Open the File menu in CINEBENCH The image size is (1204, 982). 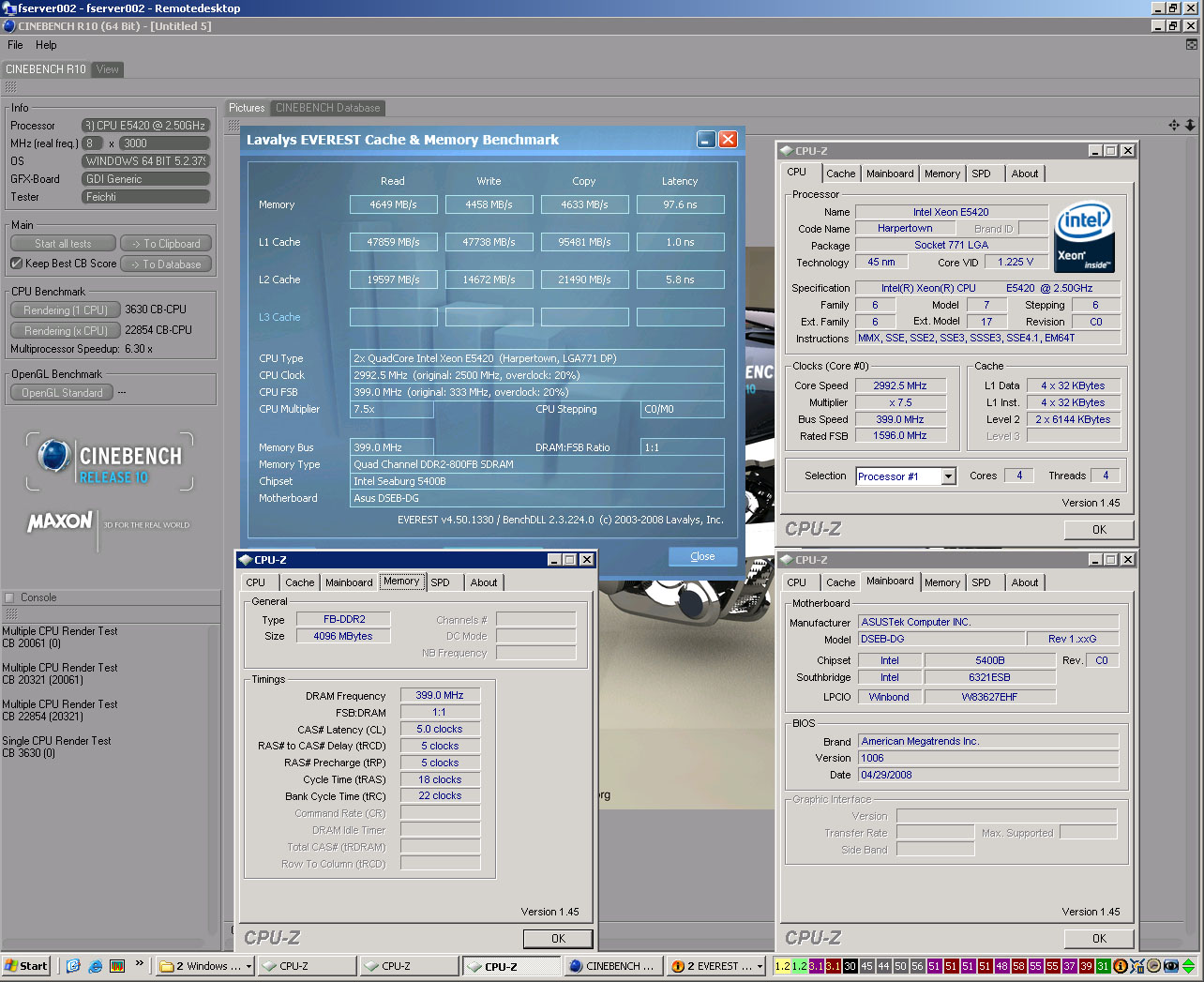[15, 45]
